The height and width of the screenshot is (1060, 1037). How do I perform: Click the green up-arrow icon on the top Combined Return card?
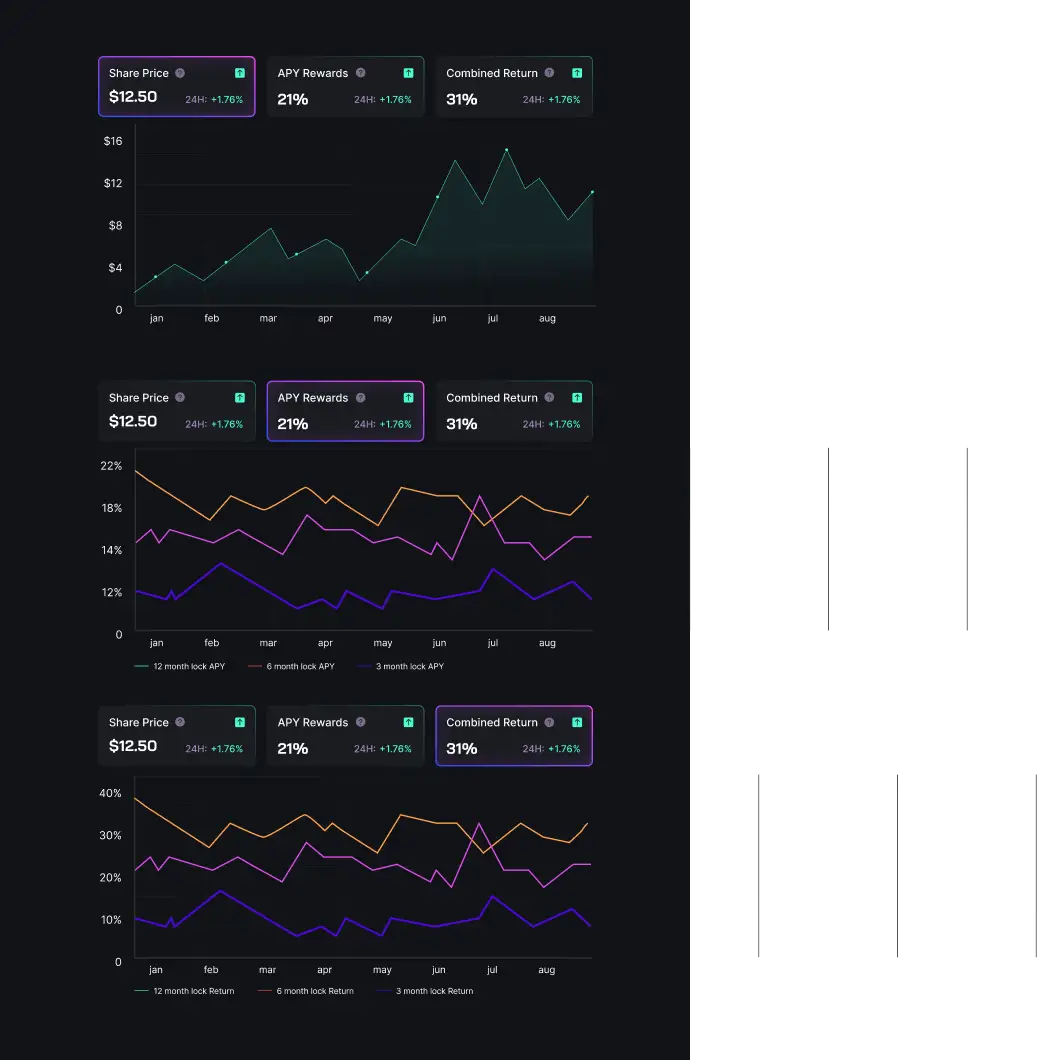[577, 73]
